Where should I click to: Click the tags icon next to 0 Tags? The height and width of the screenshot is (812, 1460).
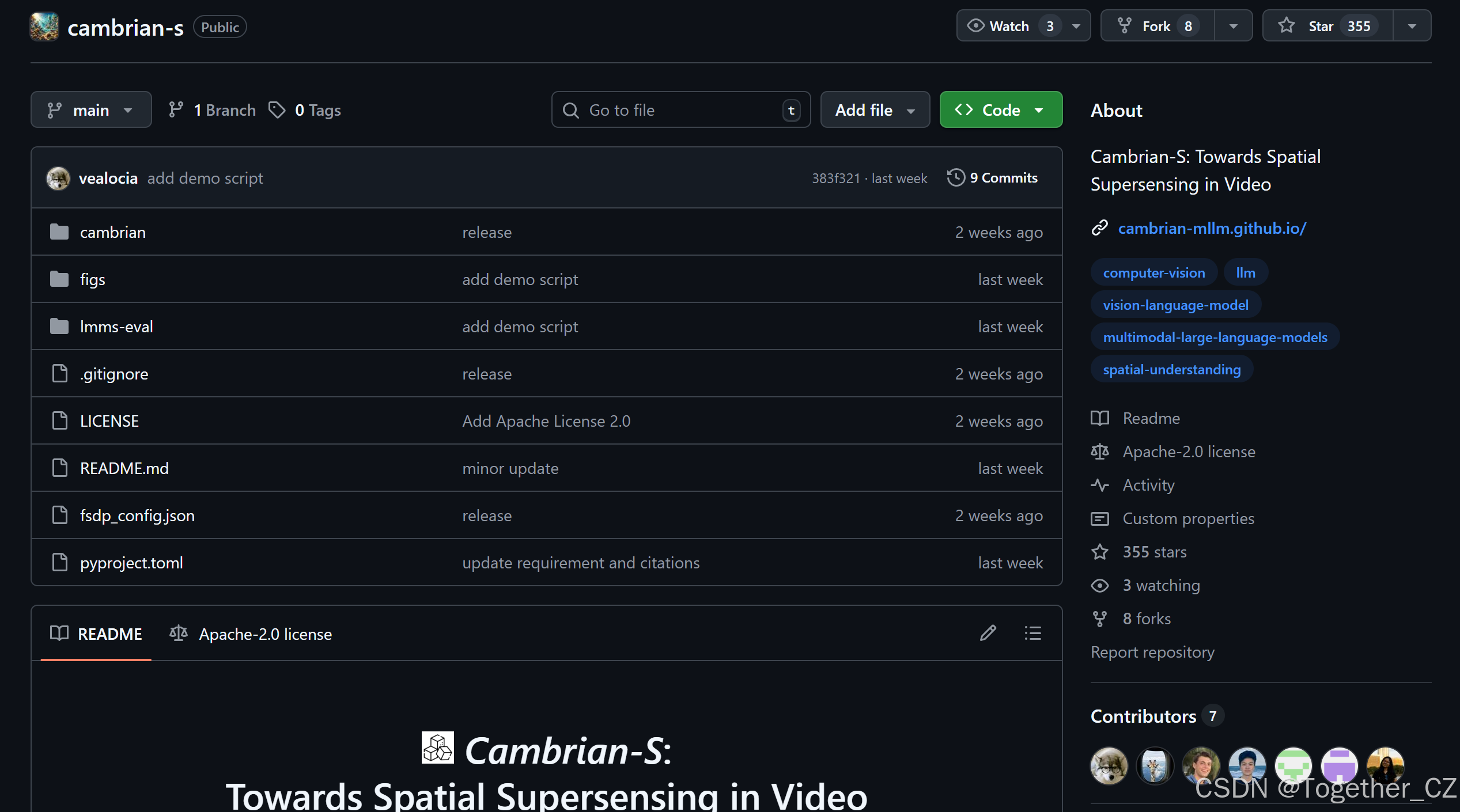click(x=277, y=109)
